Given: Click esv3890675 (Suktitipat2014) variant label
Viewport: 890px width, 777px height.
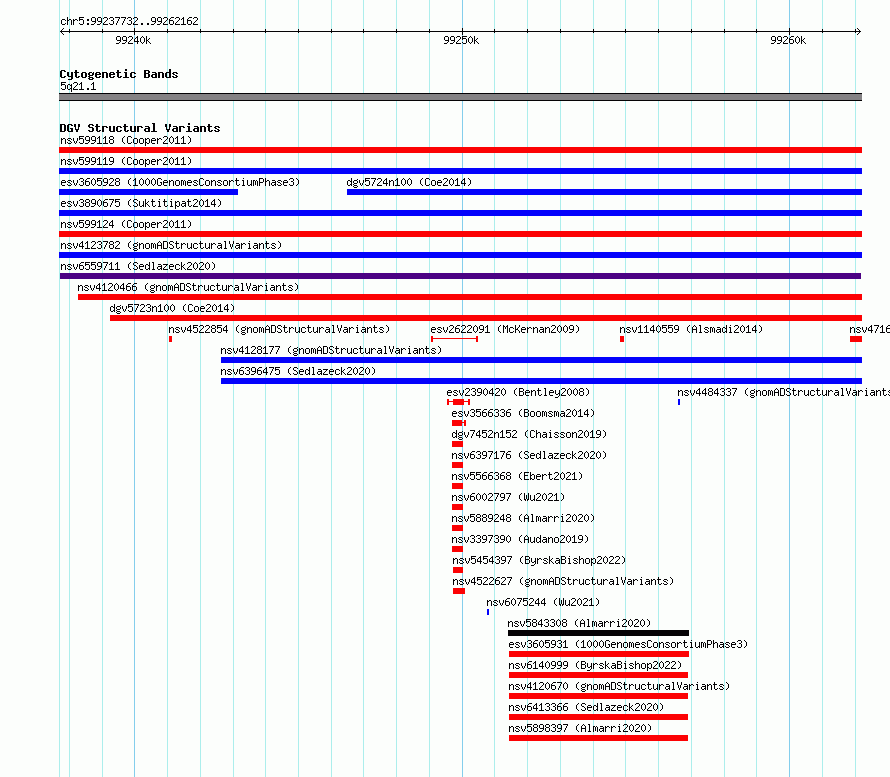Looking at the screenshot, I should coord(141,203).
